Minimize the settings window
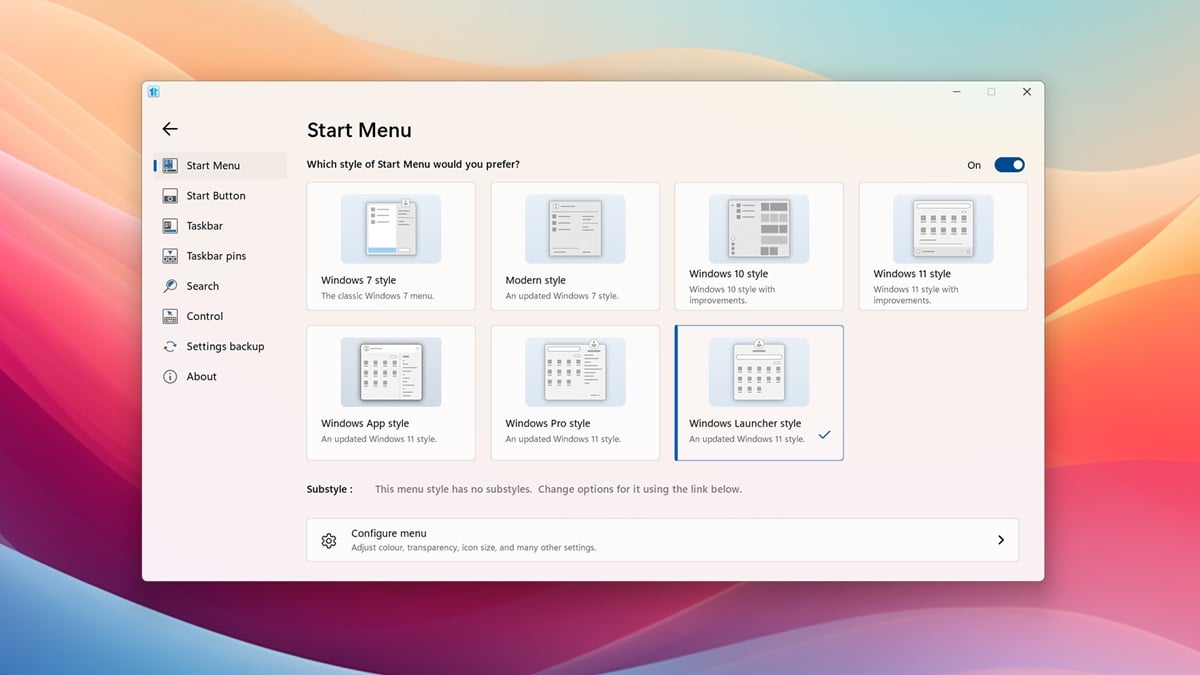 (x=956, y=92)
